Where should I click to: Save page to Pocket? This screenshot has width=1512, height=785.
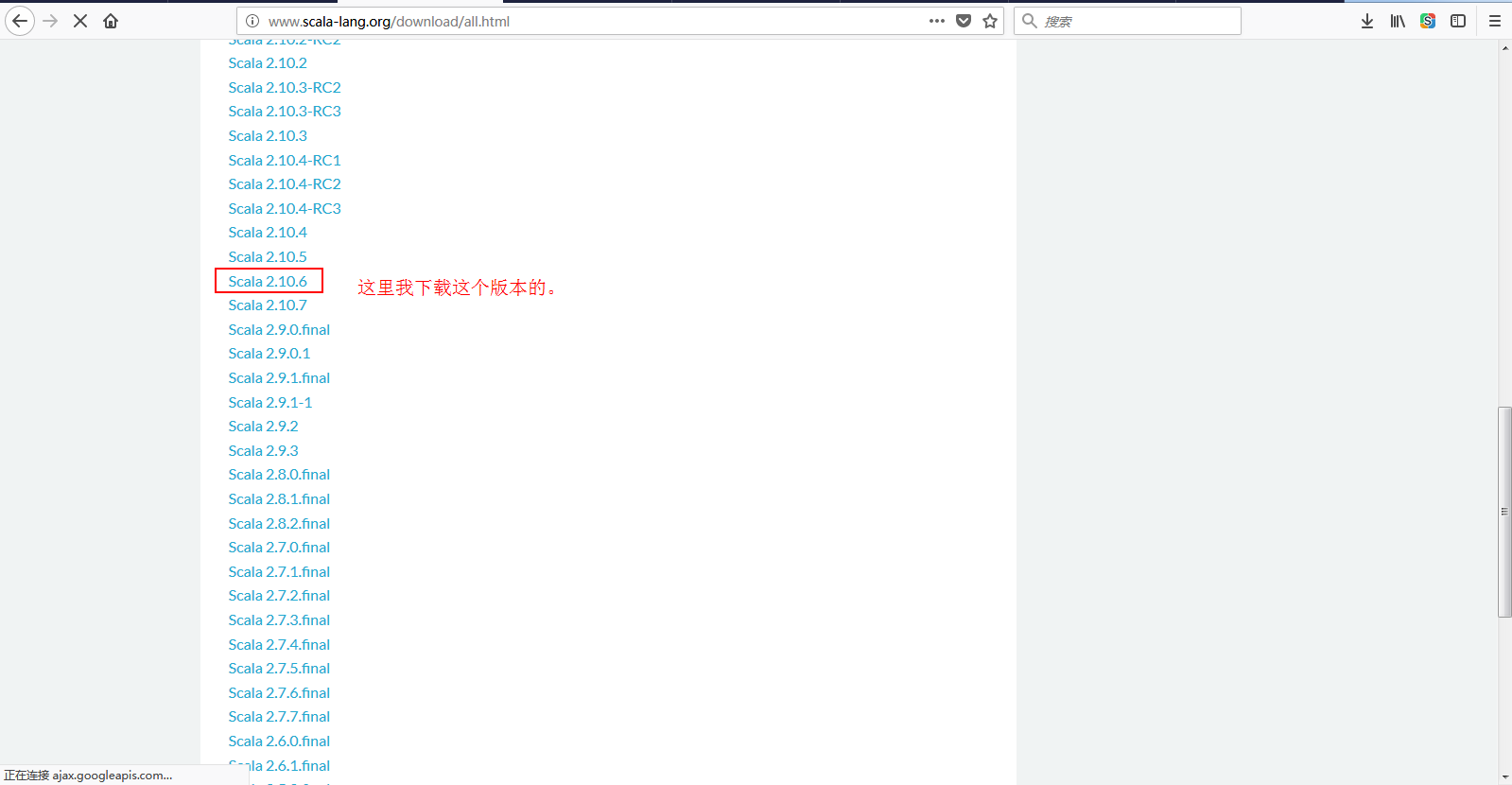coord(964,21)
